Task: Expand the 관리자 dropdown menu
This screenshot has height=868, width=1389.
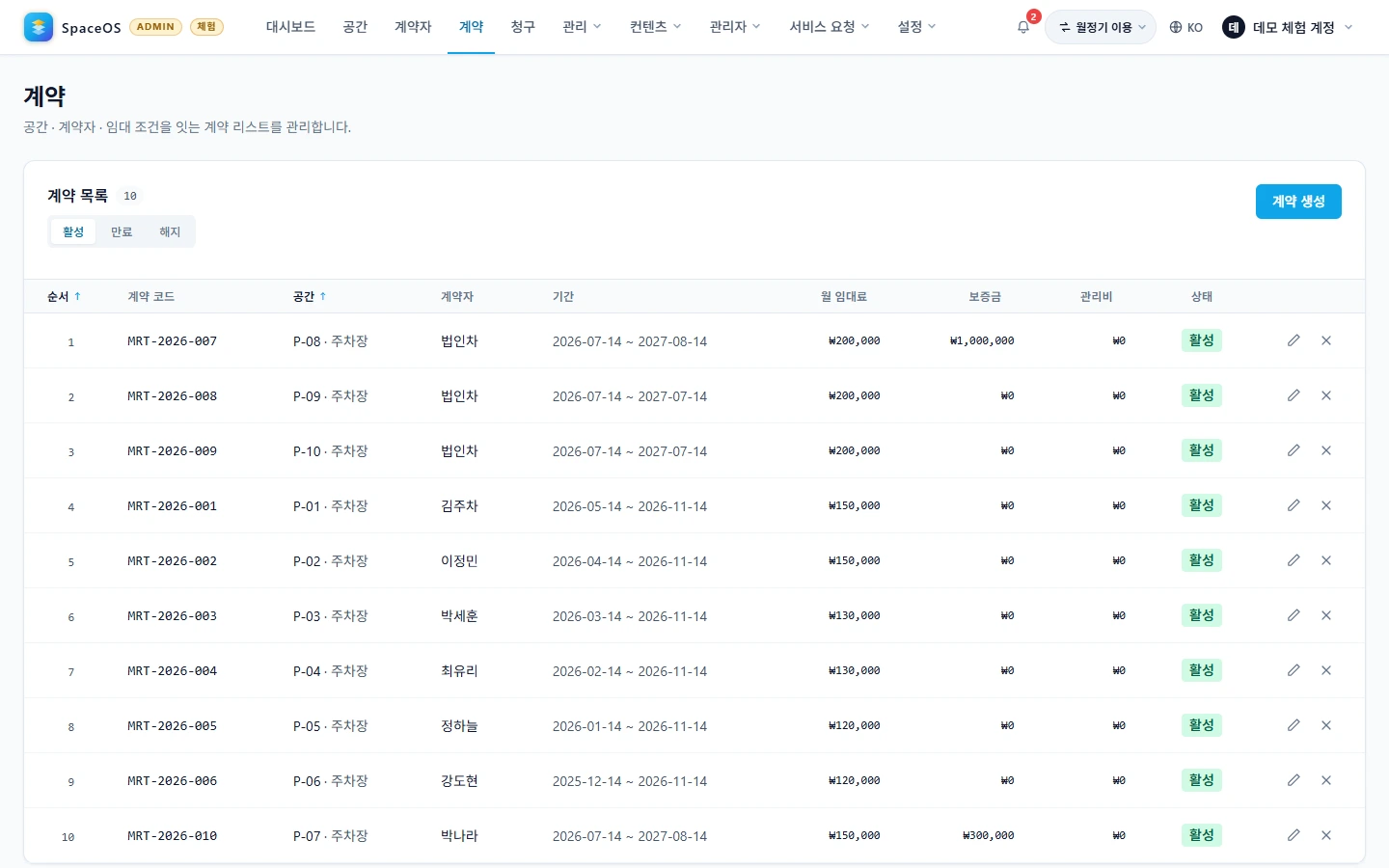Action: tap(735, 27)
